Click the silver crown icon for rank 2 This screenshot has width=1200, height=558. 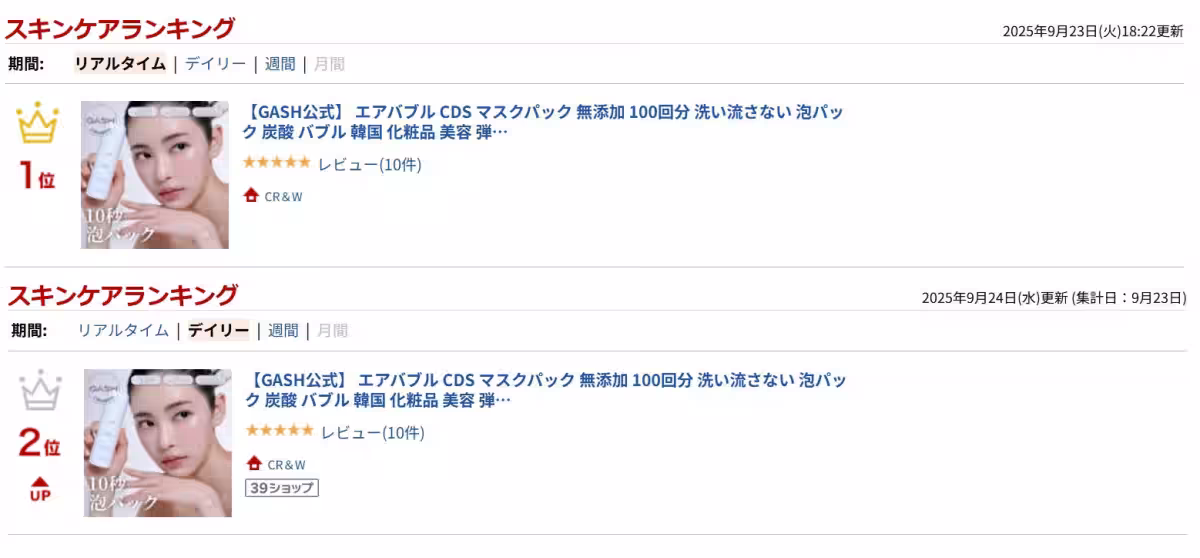point(40,391)
